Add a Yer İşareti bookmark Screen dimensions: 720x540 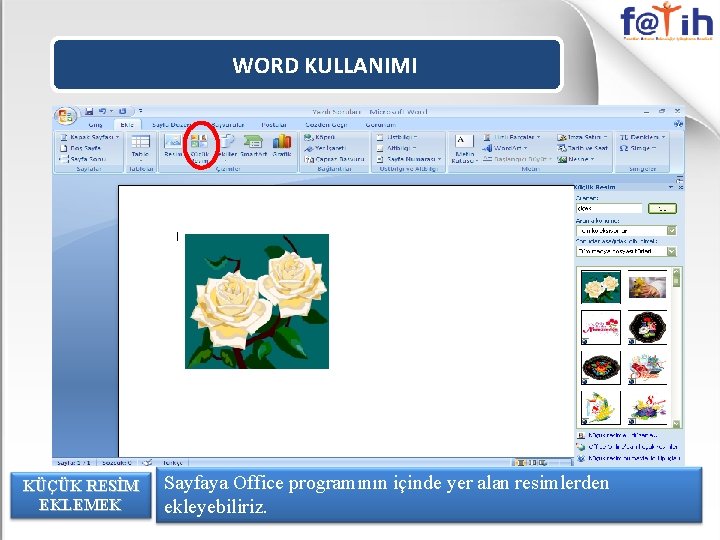pyautogui.click(x=325, y=148)
